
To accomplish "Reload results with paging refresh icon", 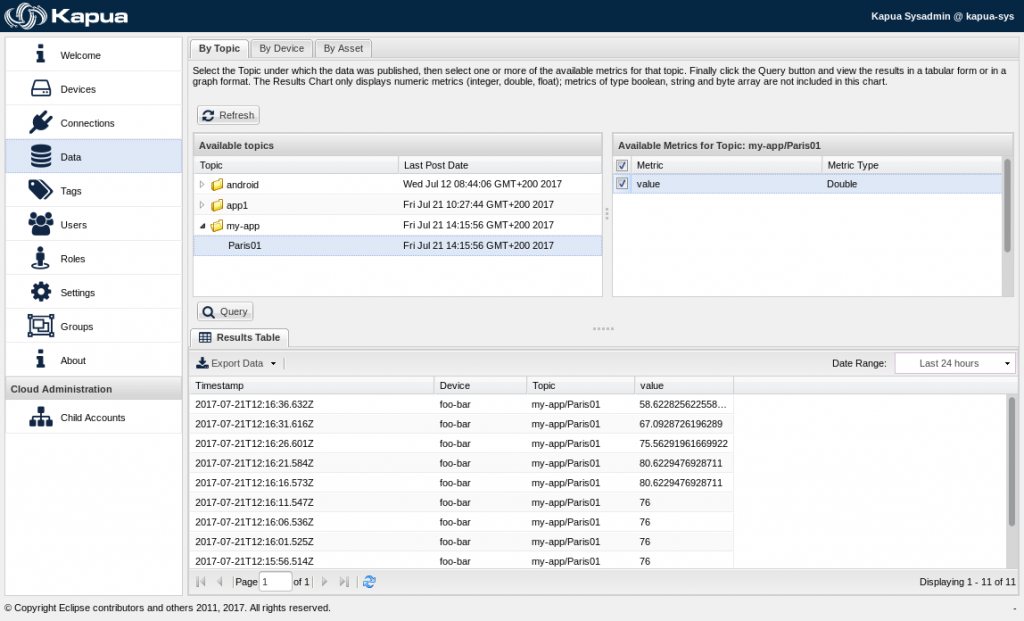I will tap(369, 581).
